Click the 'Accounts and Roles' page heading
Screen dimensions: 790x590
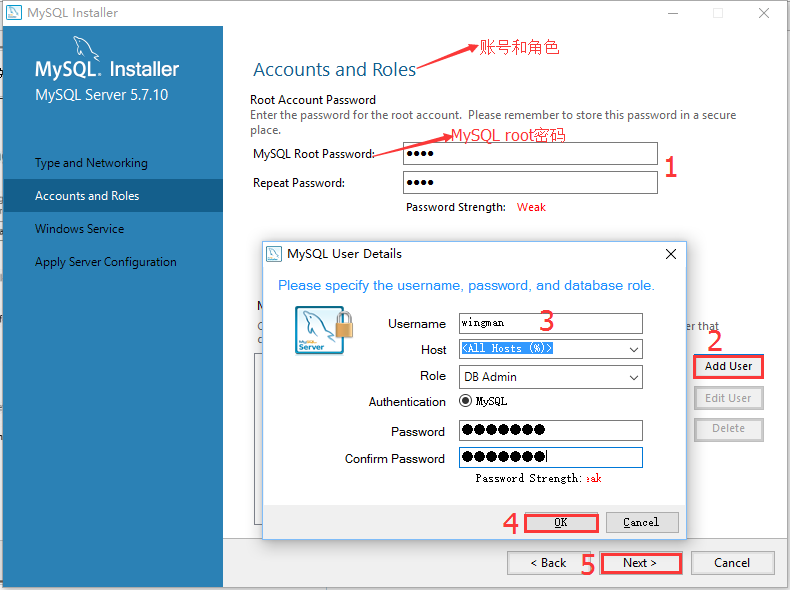tap(334, 70)
